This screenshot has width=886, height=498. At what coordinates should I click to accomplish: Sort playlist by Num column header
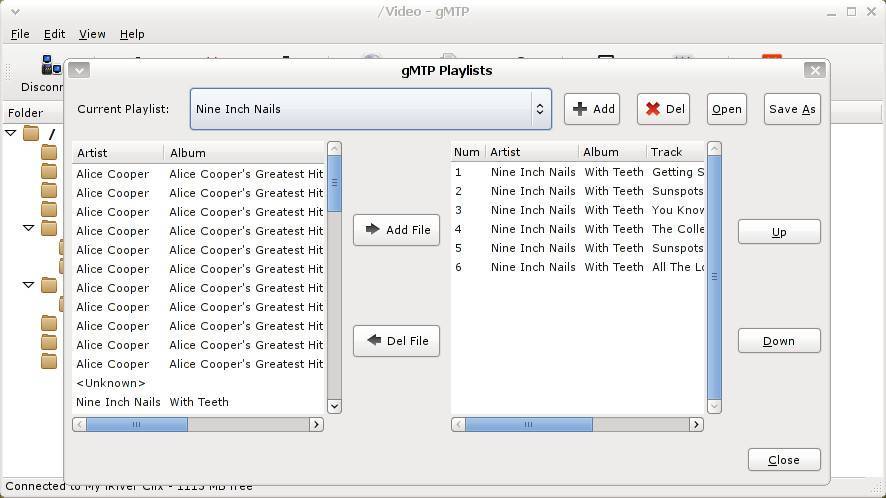click(467, 152)
